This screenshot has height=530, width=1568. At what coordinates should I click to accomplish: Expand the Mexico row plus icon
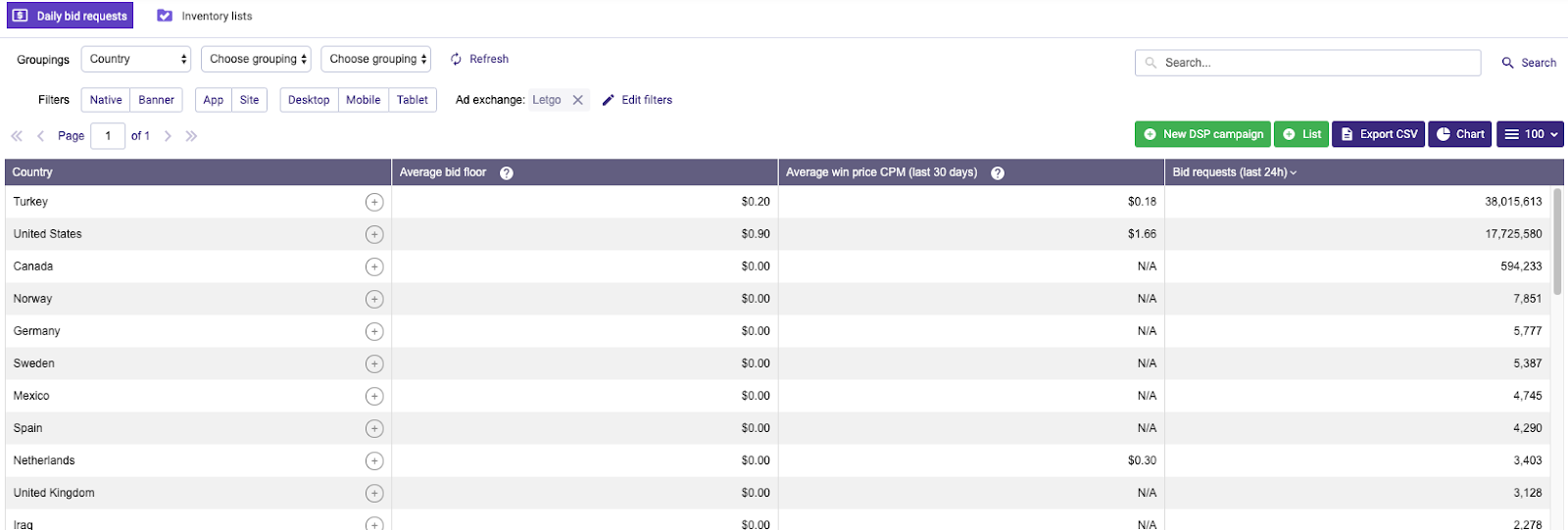coord(374,396)
